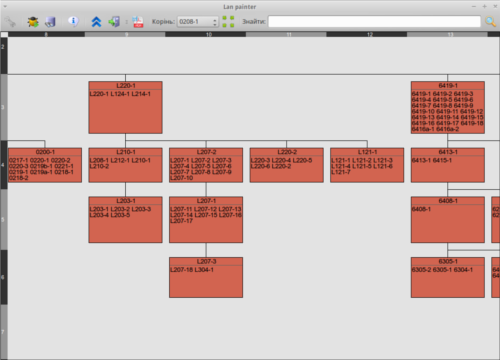The height and width of the screenshot is (360, 500).
Task: Click row 6 in the left ruler
Action: 4,277
